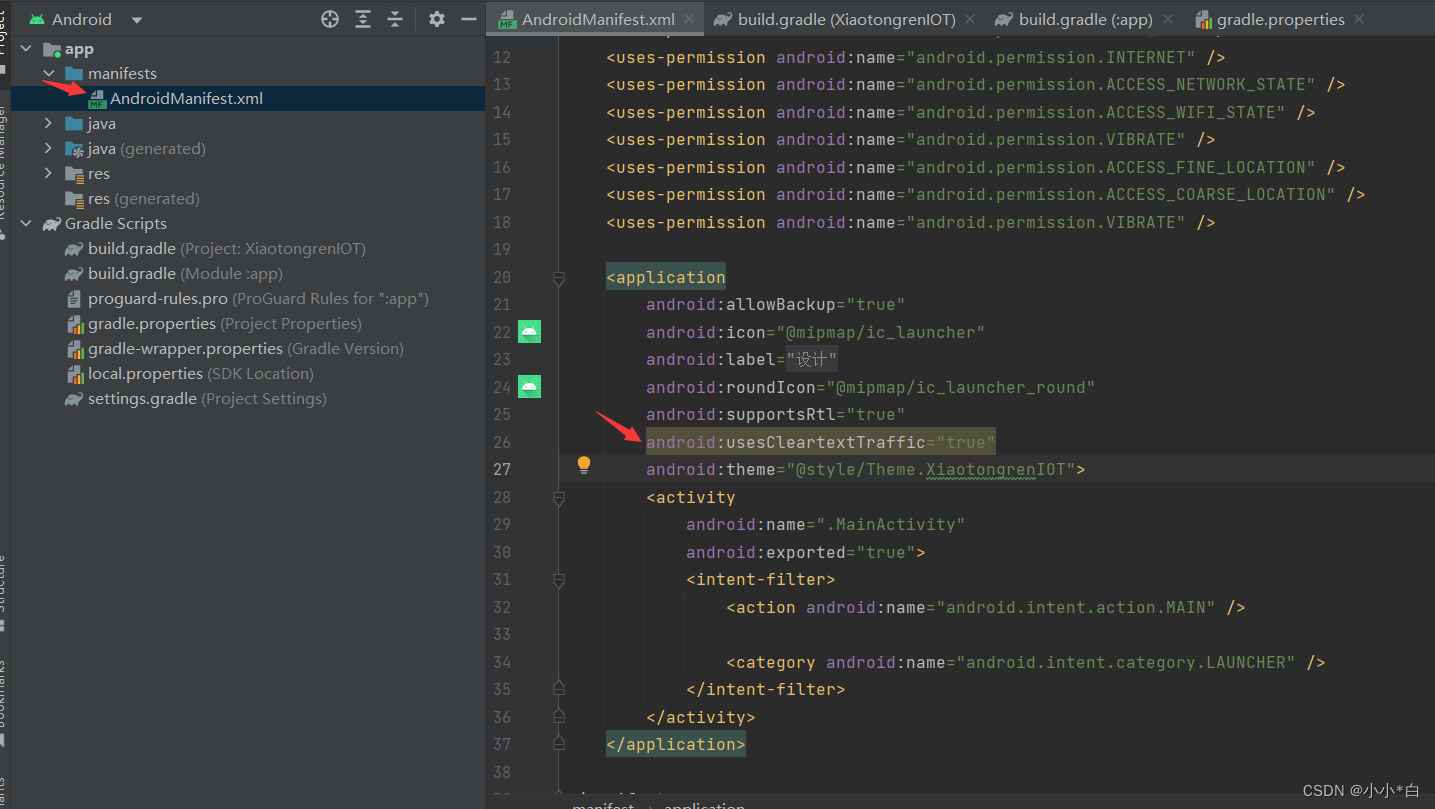Image resolution: width=1435 pixels, height=809 pixels.
Task: Click the Expand All icon
Action: 363,19
